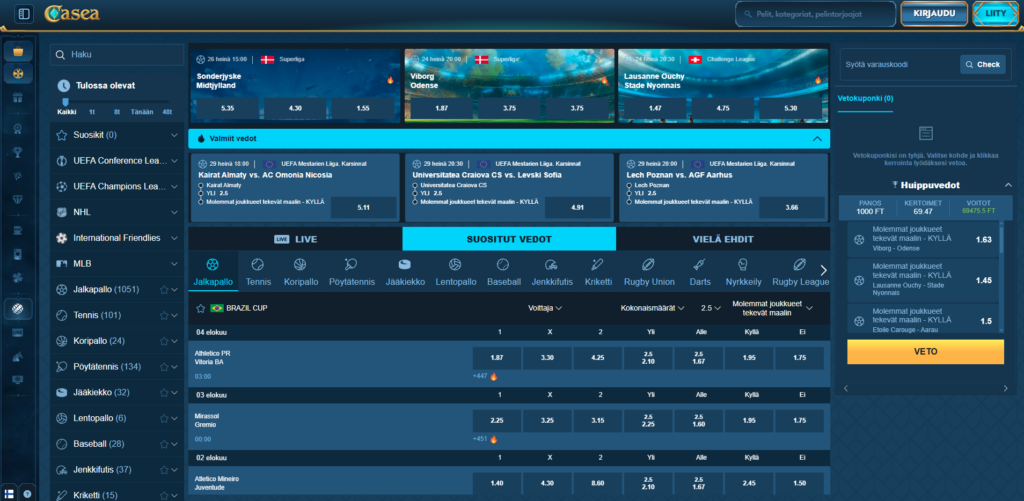The height and width of the screenshot is (501, 1024).
Task: Toggle the favorite star next to Tennis (101)
Action: (x=164, y=315)
